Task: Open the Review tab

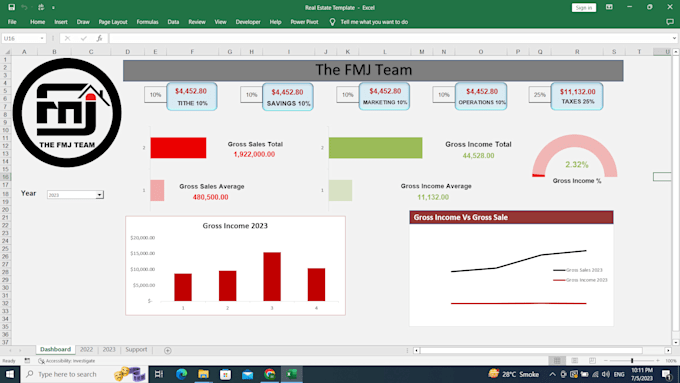Action: (197, 22)
